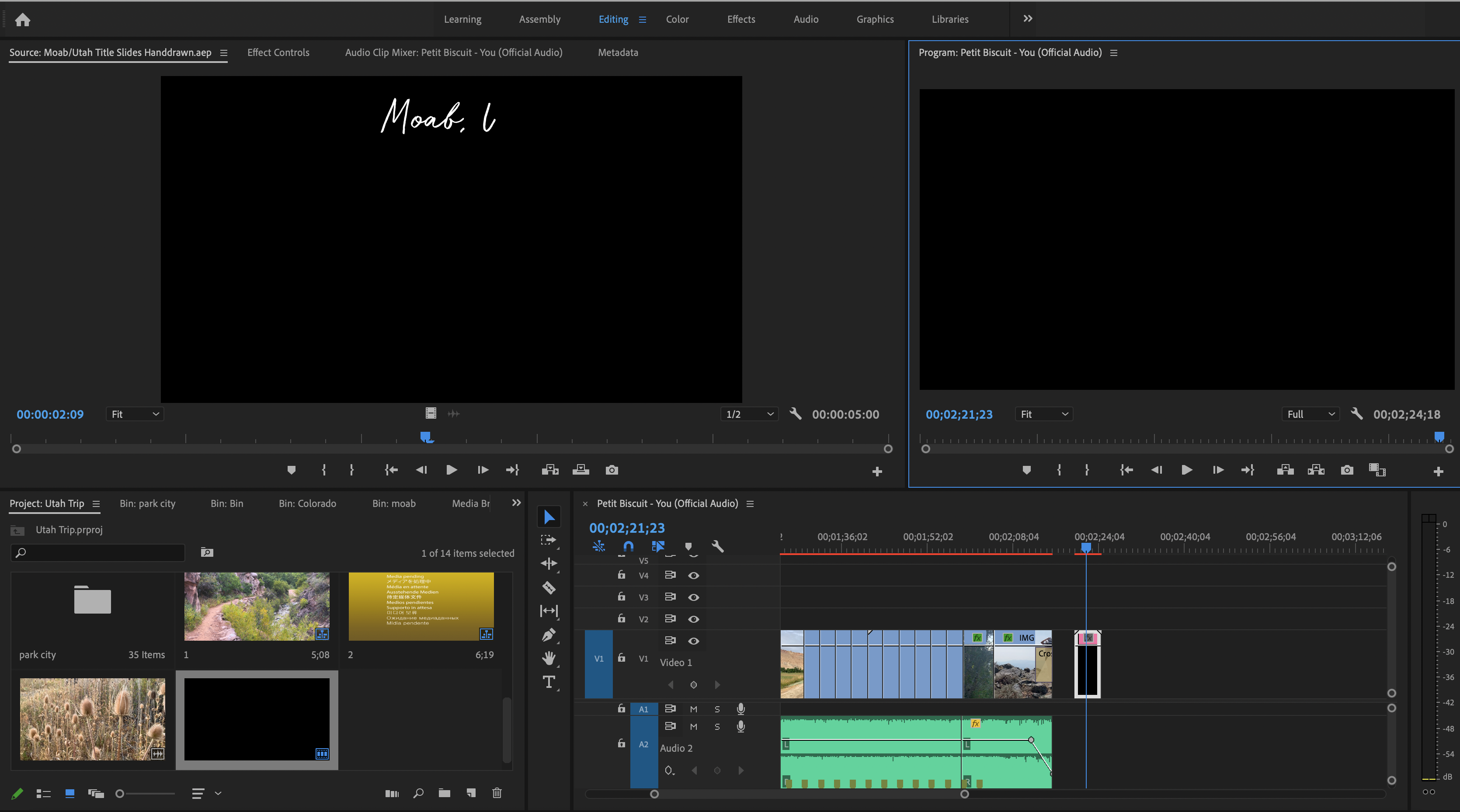Lock the V3 track
The width and height of the screenshot is (1460, 812).
(x=621, y=597)
